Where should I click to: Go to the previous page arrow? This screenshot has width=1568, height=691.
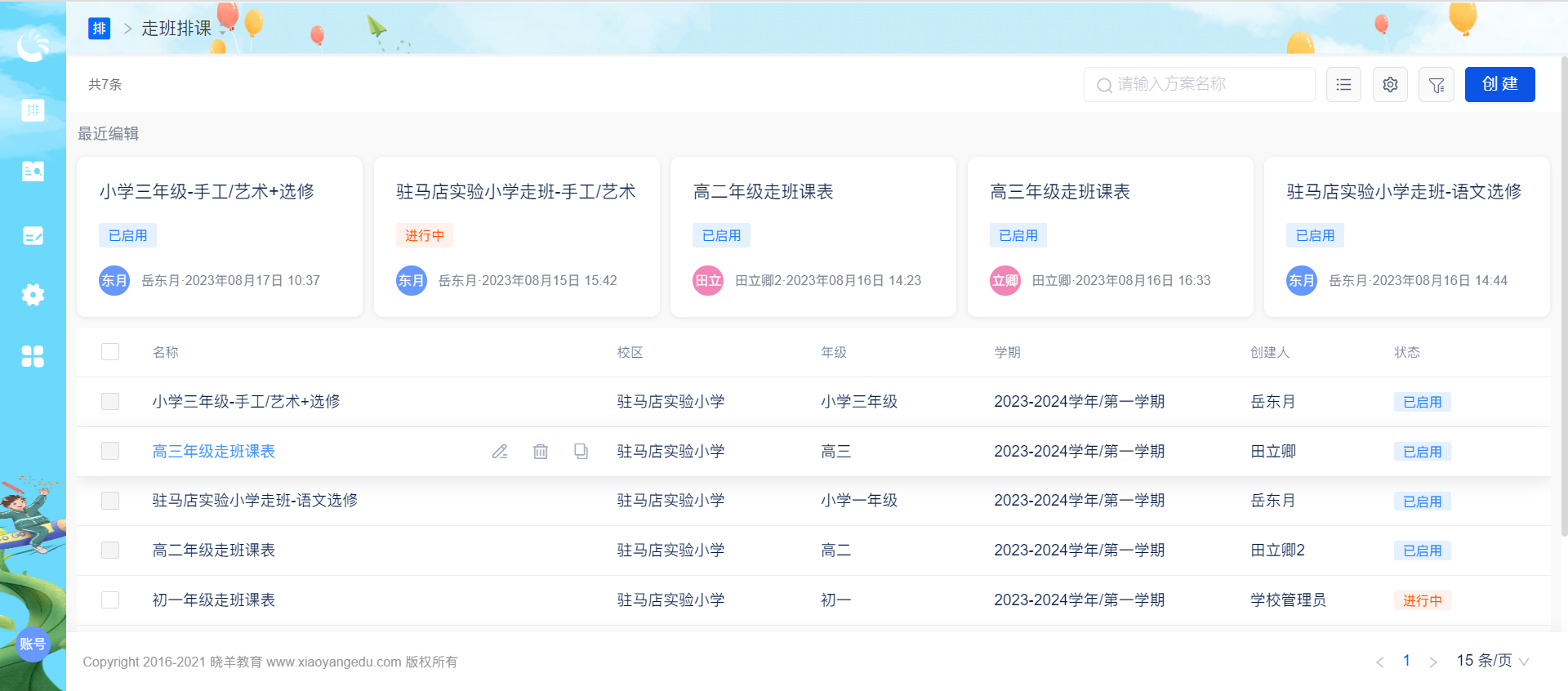[1379, 662]
